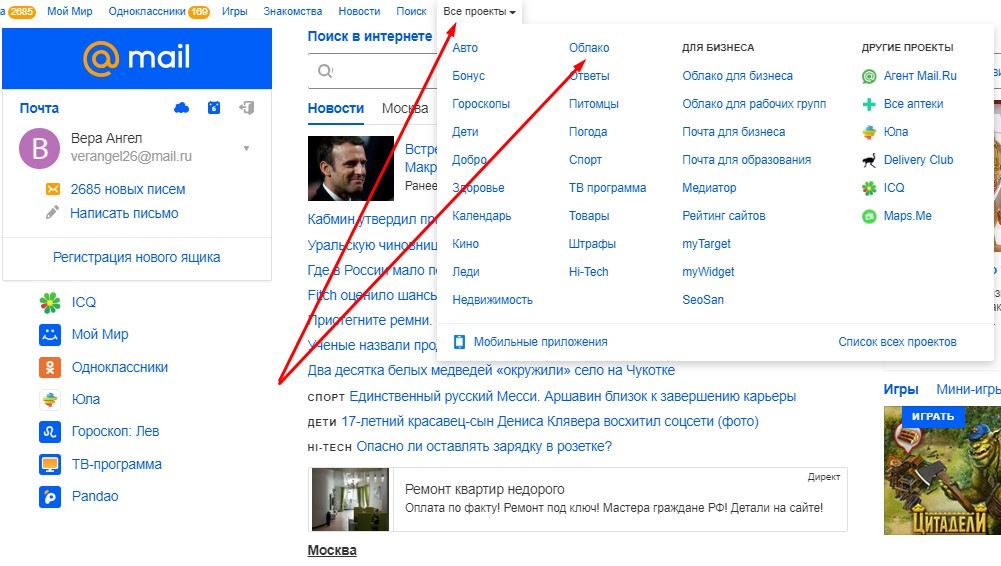Expand the account selector arrow near Вера Ангел
1001x566 pixels.
pos(246,149)
